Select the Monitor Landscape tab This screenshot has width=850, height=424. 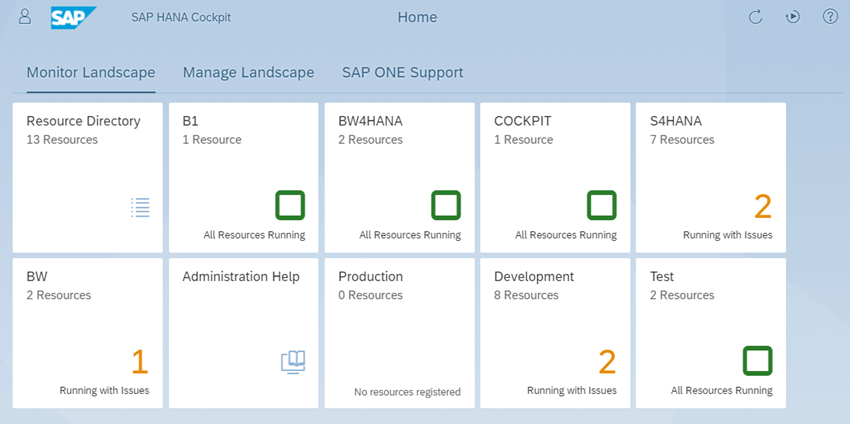click(x=91, y=73)
